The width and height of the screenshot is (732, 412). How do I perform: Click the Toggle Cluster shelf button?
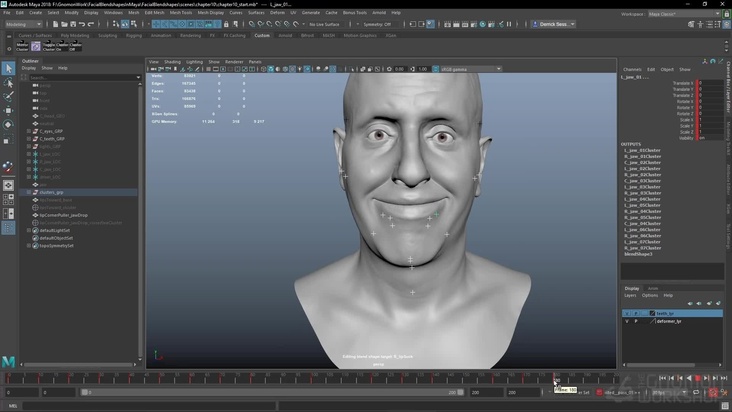pyautogui.click(x=49, y=46)
